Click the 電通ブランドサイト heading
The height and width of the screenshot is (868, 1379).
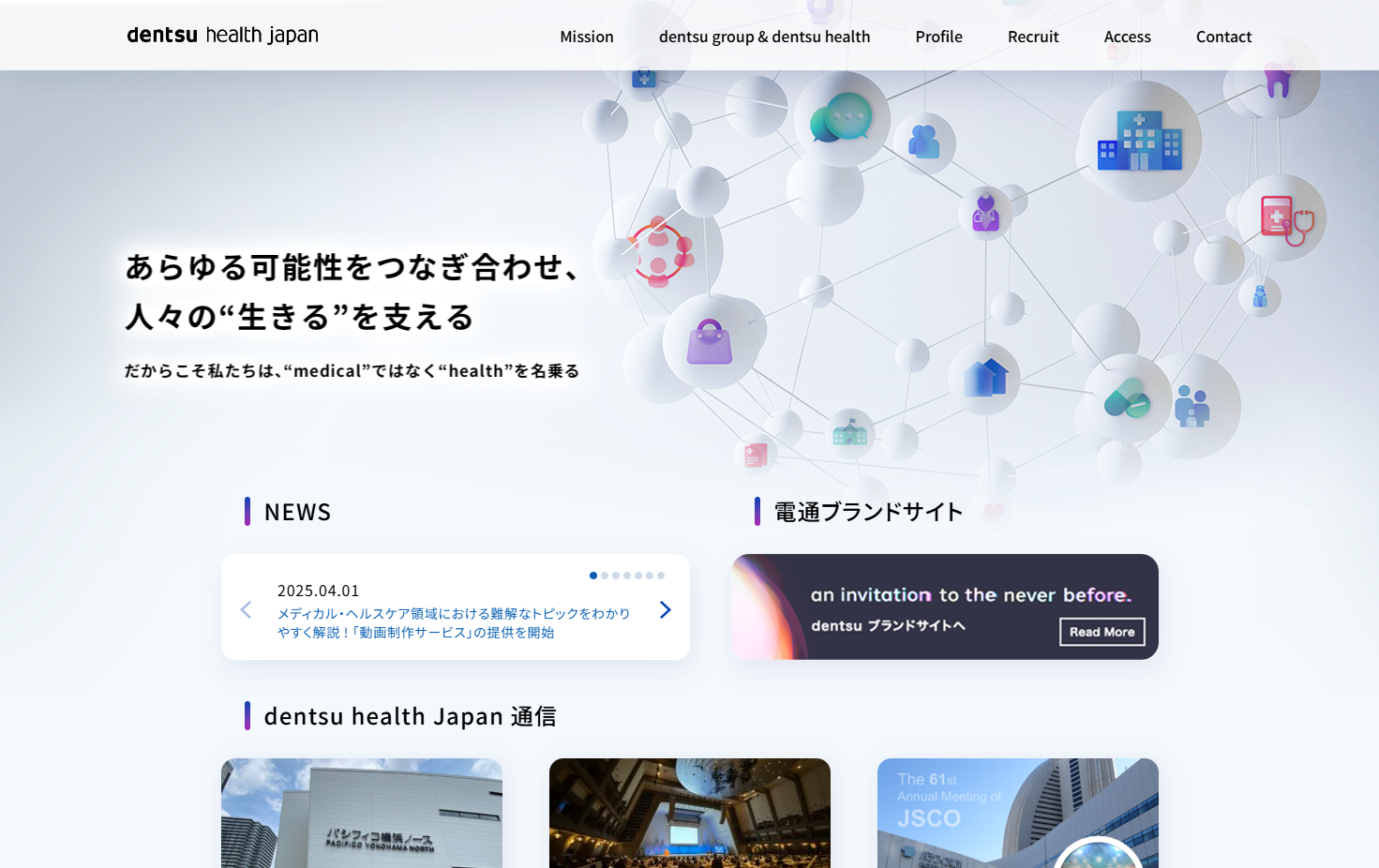868,512
